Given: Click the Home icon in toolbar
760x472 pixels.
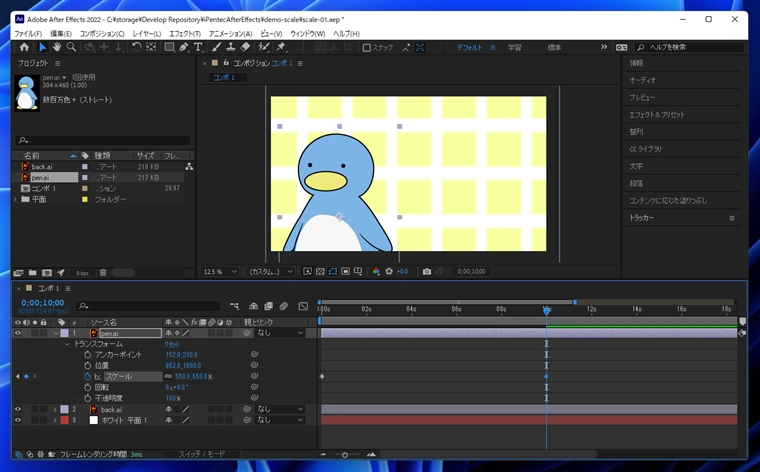Looking at the screenshot, I should [24, 47].
